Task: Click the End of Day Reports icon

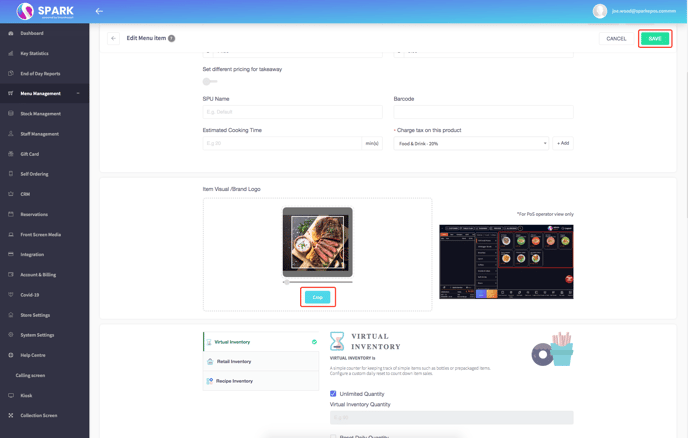Action: click(x=11, y=73)
